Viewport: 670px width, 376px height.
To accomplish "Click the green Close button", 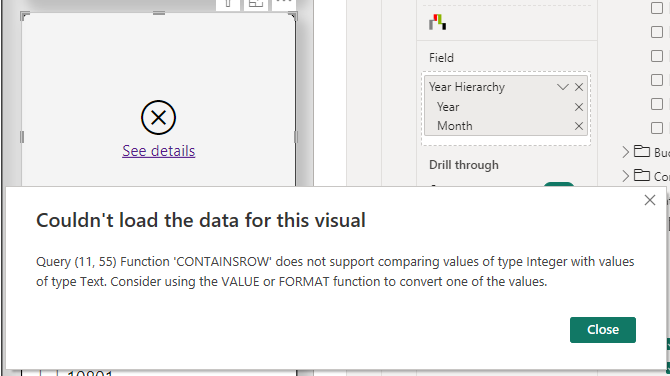I will [x=602, y=329].
